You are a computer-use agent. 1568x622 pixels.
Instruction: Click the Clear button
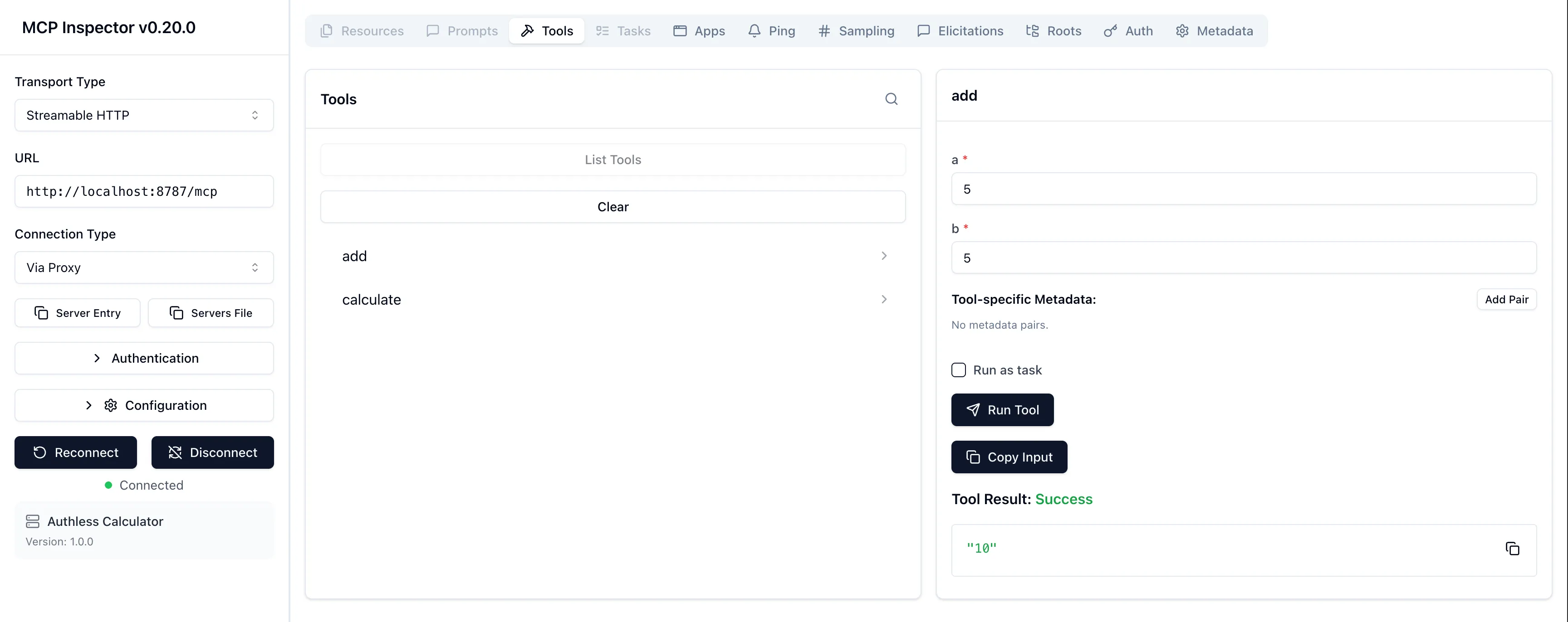(x=612, y=207)
